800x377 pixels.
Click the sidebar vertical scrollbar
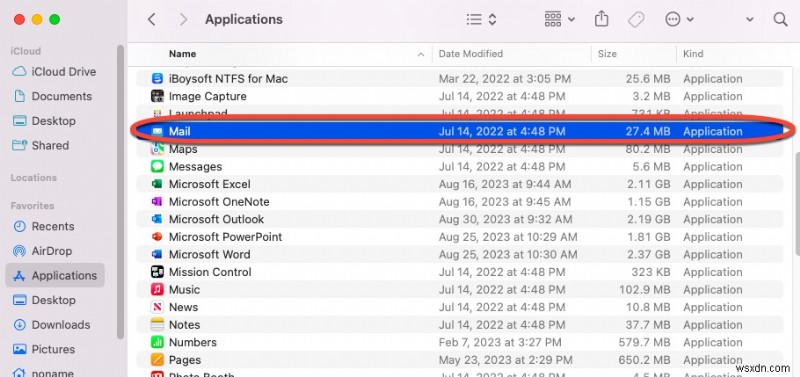coord(120,192)
